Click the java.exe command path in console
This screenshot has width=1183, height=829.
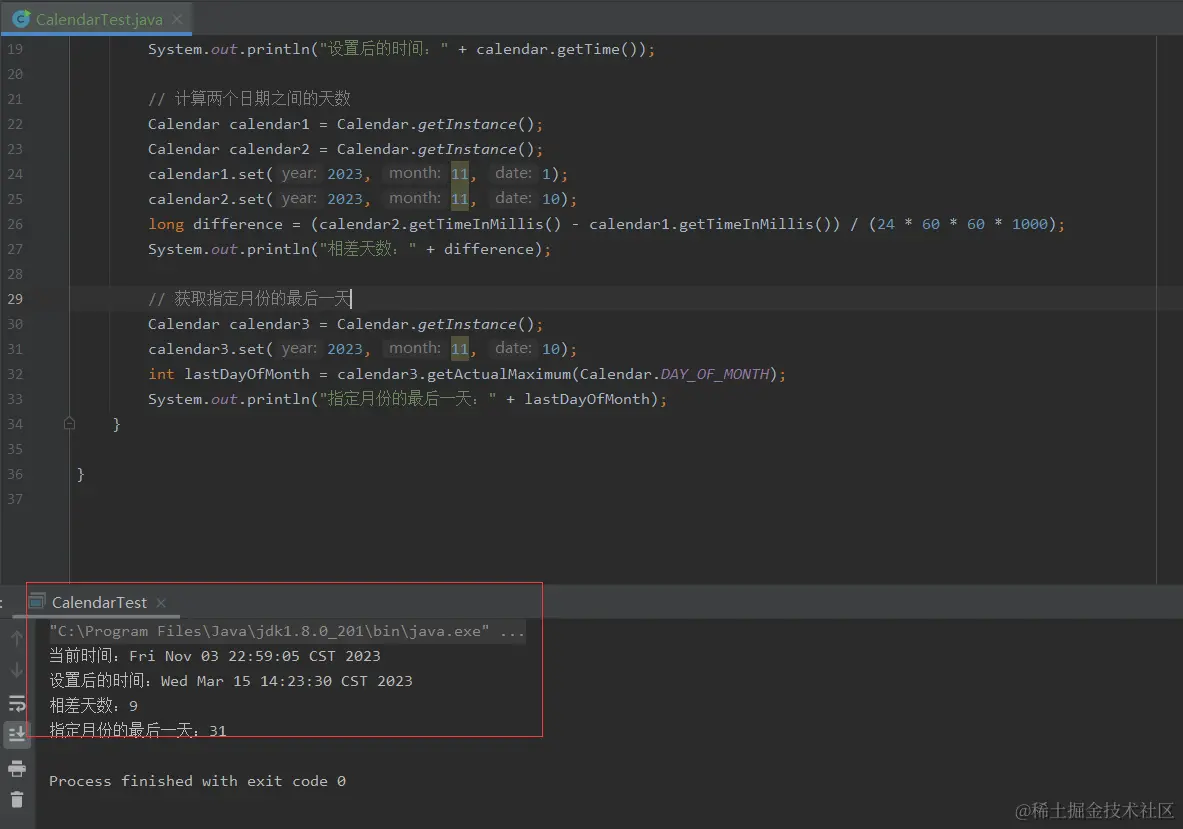pyautogui.click(x=269, y=631)
